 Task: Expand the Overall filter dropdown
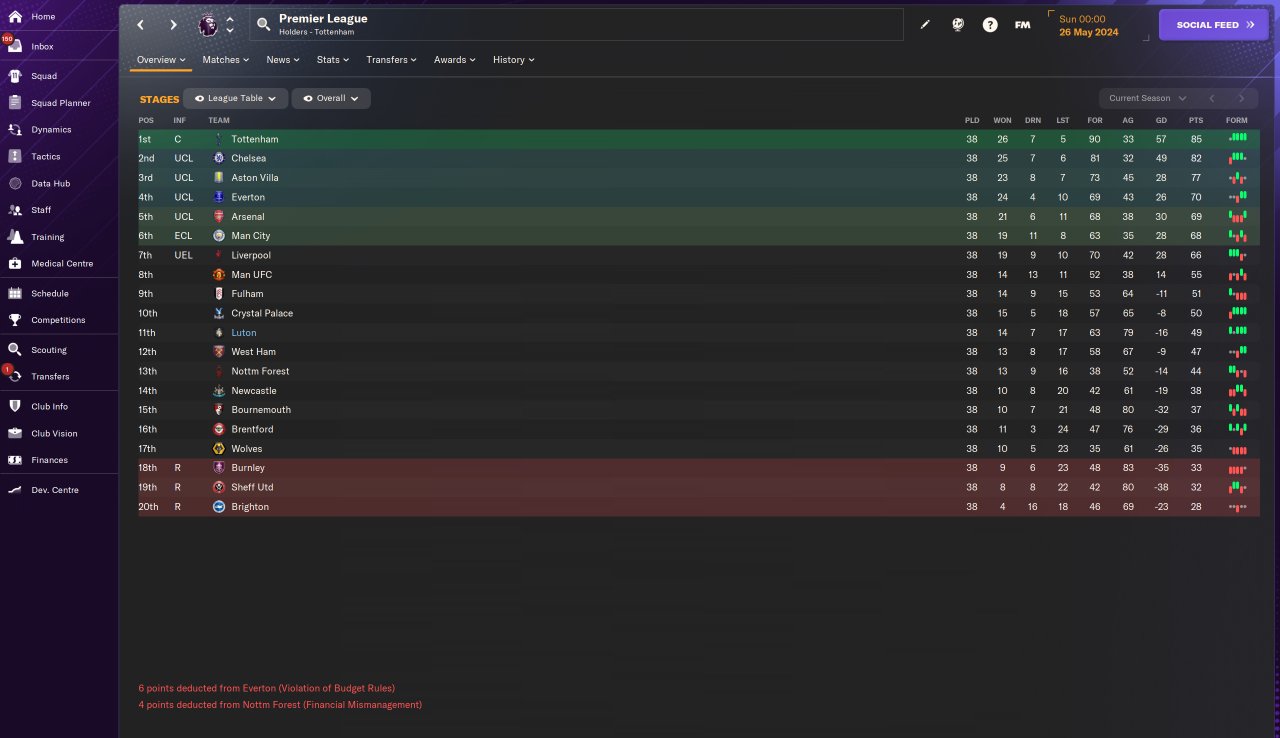click(x=331, y=99)
